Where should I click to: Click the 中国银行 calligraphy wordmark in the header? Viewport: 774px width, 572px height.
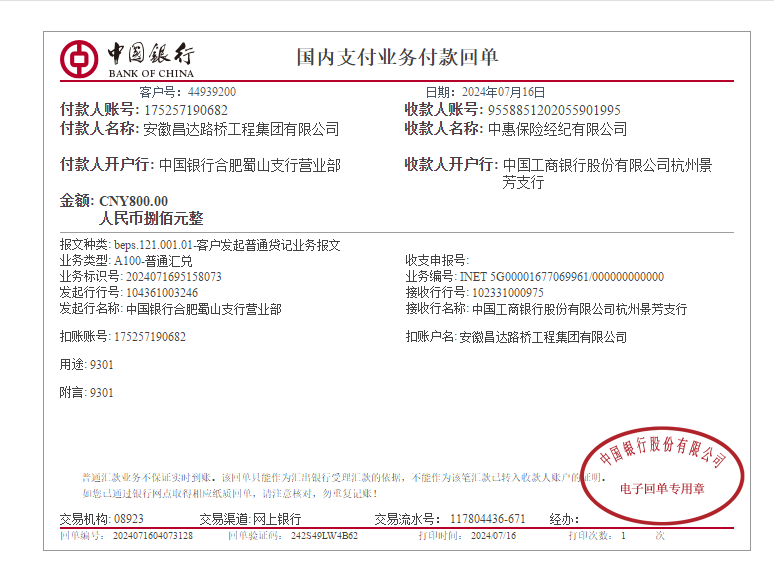151,53
